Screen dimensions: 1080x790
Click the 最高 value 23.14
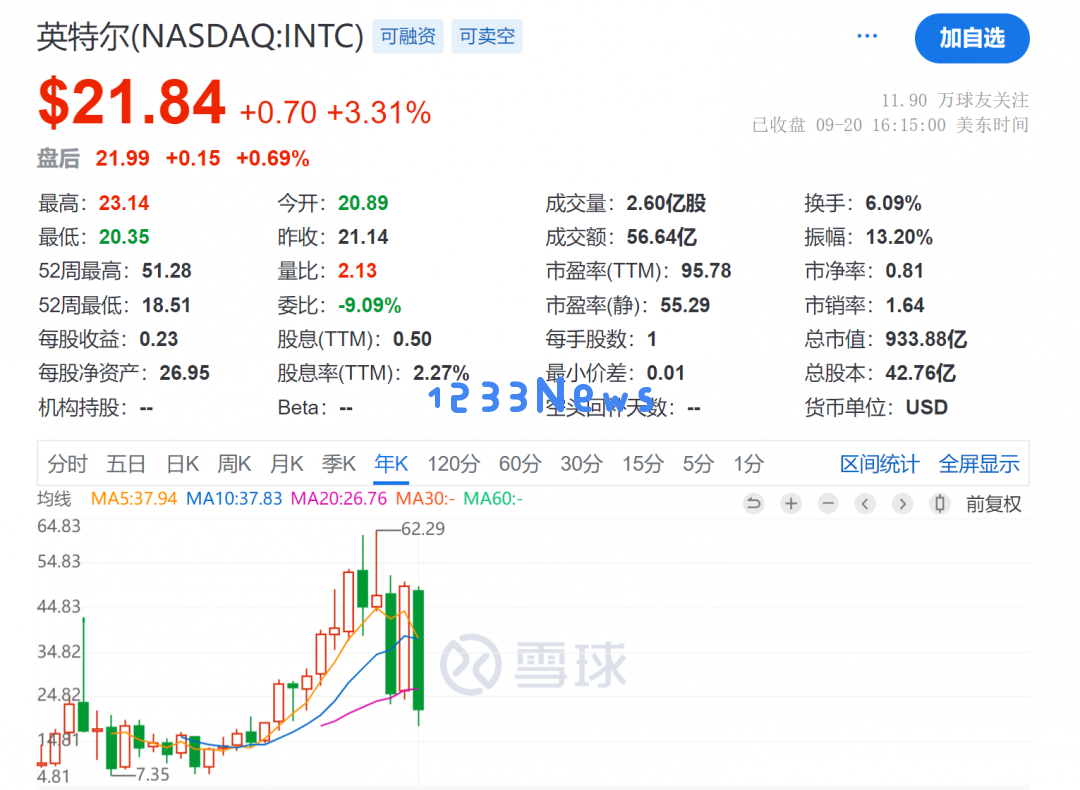[x=124, y=203]
